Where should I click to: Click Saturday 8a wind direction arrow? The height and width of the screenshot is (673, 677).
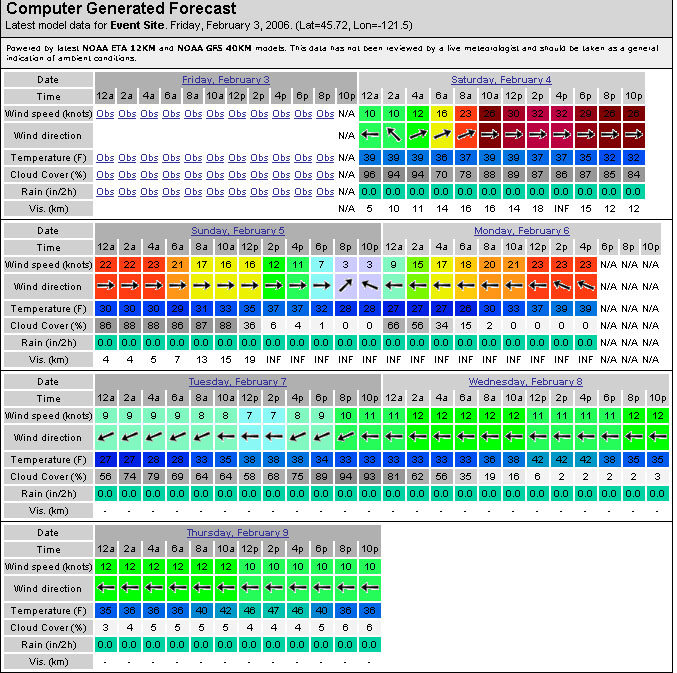(466, 135)
